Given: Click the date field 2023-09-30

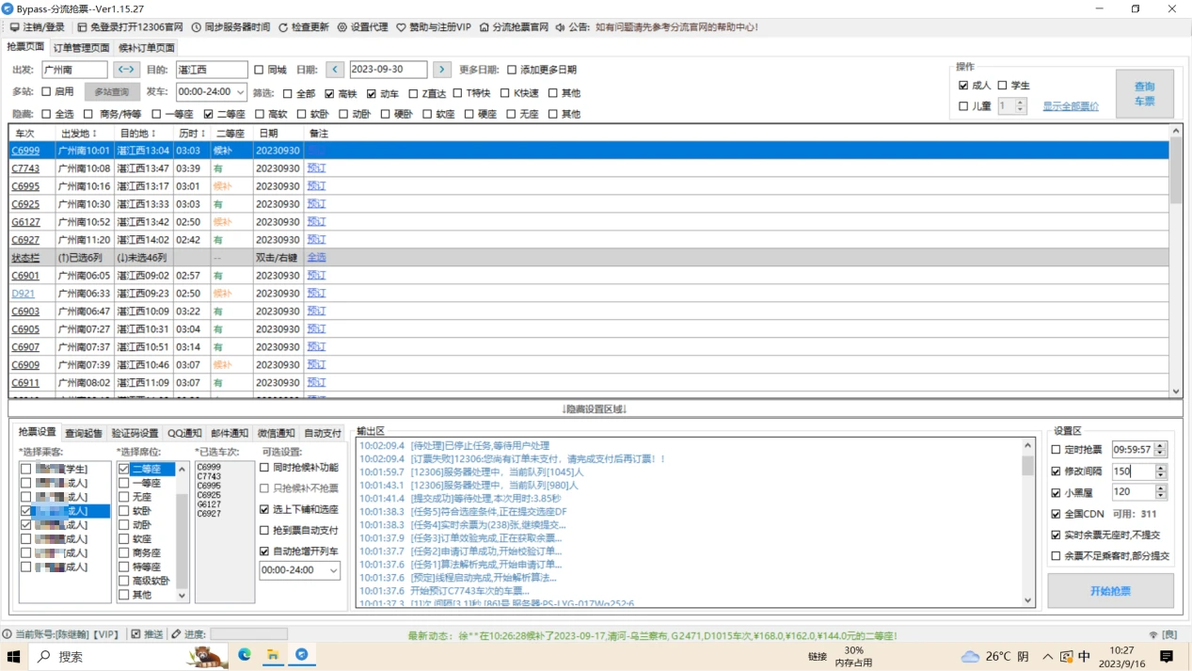Looking at the screenshot, I should pyautogui.click(x=388, y=69).
